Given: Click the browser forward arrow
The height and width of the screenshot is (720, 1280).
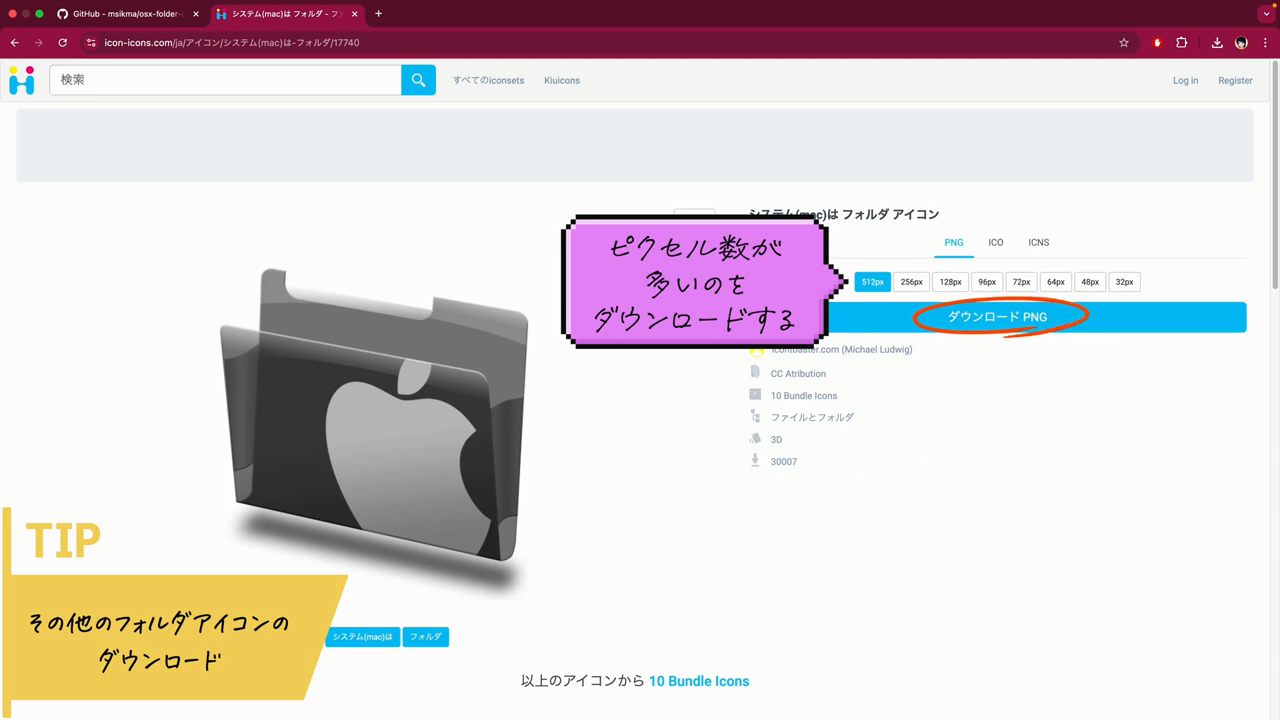Looking at the screenshot, I should point(38,43).
